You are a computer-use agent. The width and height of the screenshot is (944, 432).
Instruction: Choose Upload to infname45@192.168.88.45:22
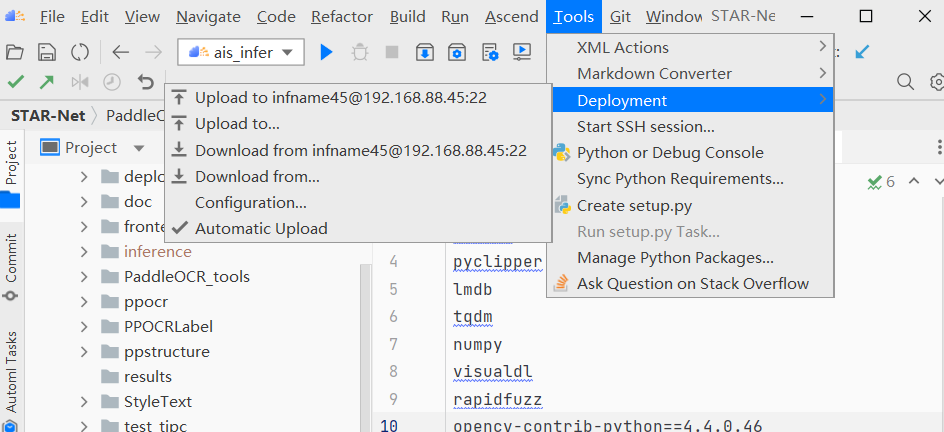340,97
